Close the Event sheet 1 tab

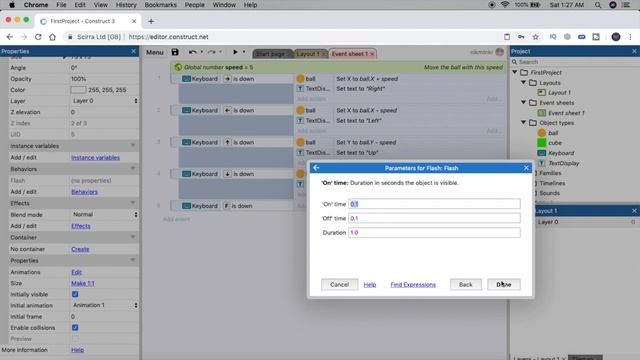click(372, 54)
